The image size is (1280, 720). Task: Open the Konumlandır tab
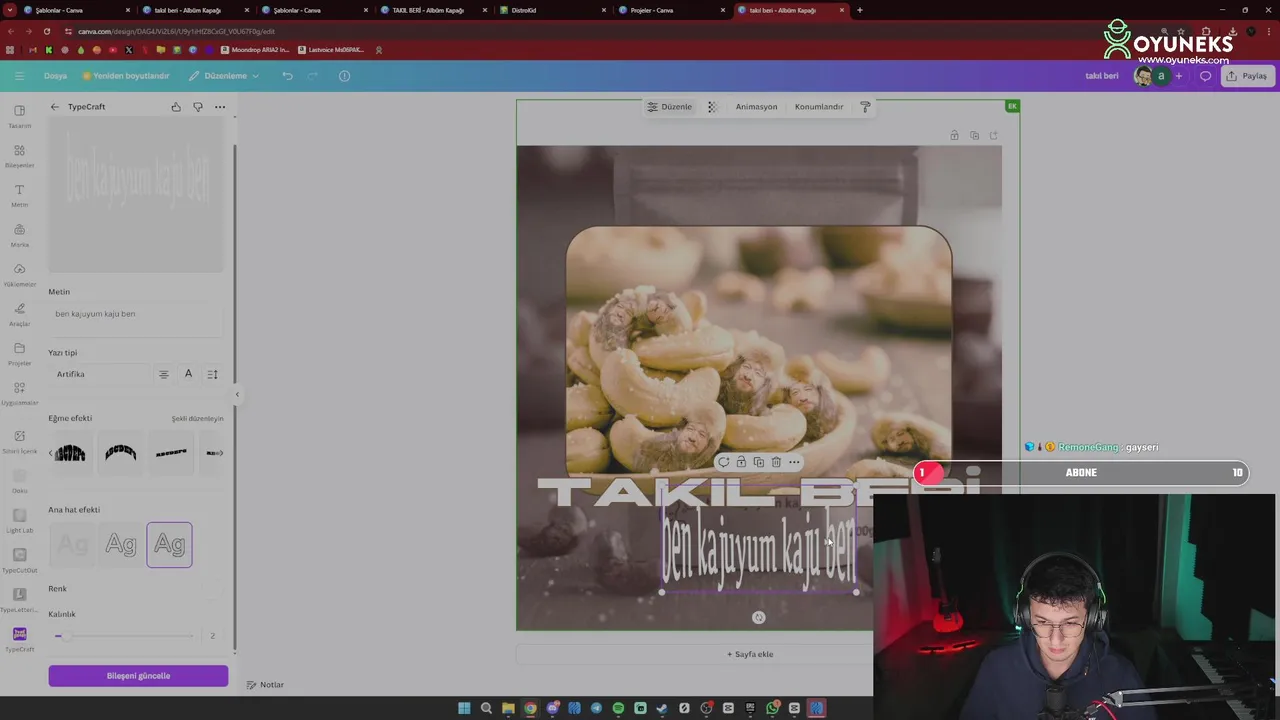coord(819,107)
